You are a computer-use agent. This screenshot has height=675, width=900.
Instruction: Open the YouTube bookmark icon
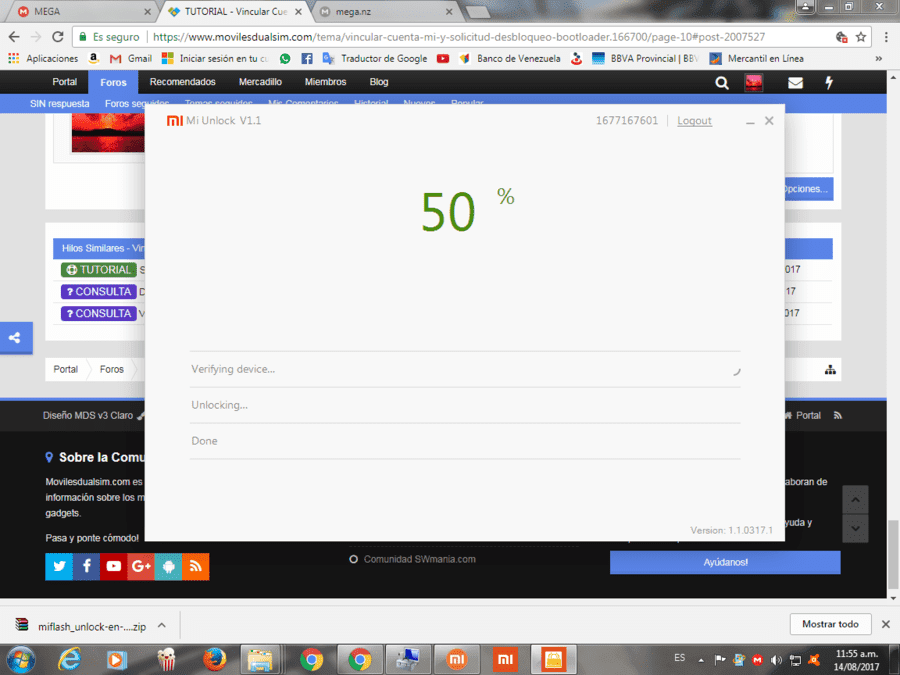tap(443, 59)
